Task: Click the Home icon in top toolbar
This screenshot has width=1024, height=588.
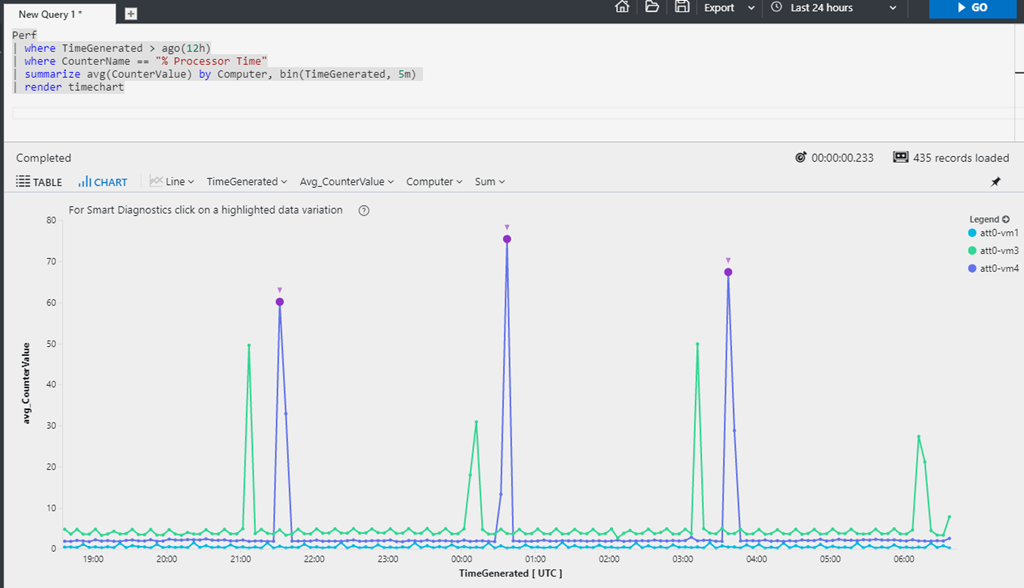Action: [x=622, y=7]
